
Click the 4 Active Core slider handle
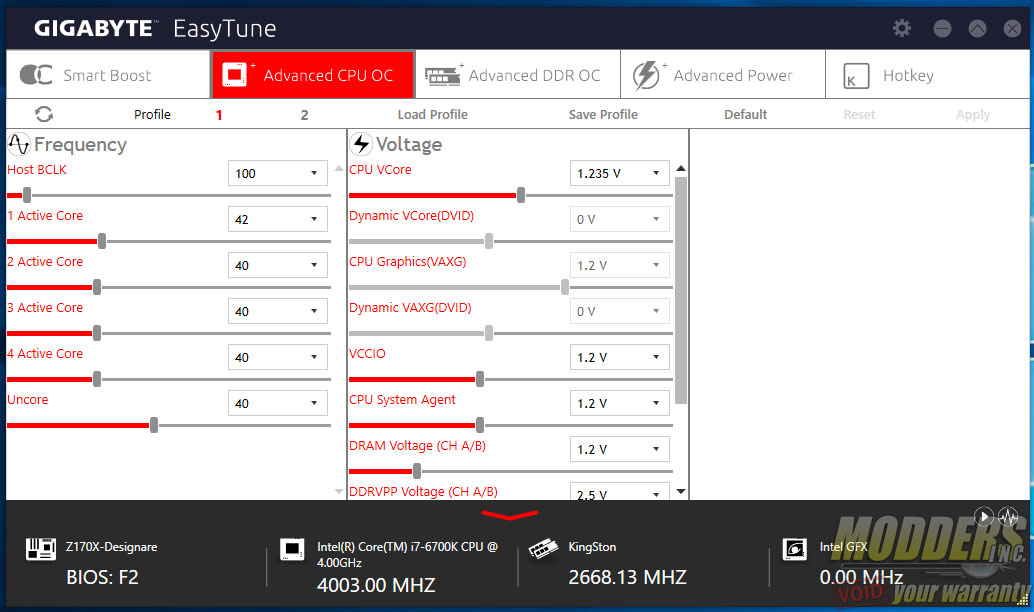pos(97,379)
